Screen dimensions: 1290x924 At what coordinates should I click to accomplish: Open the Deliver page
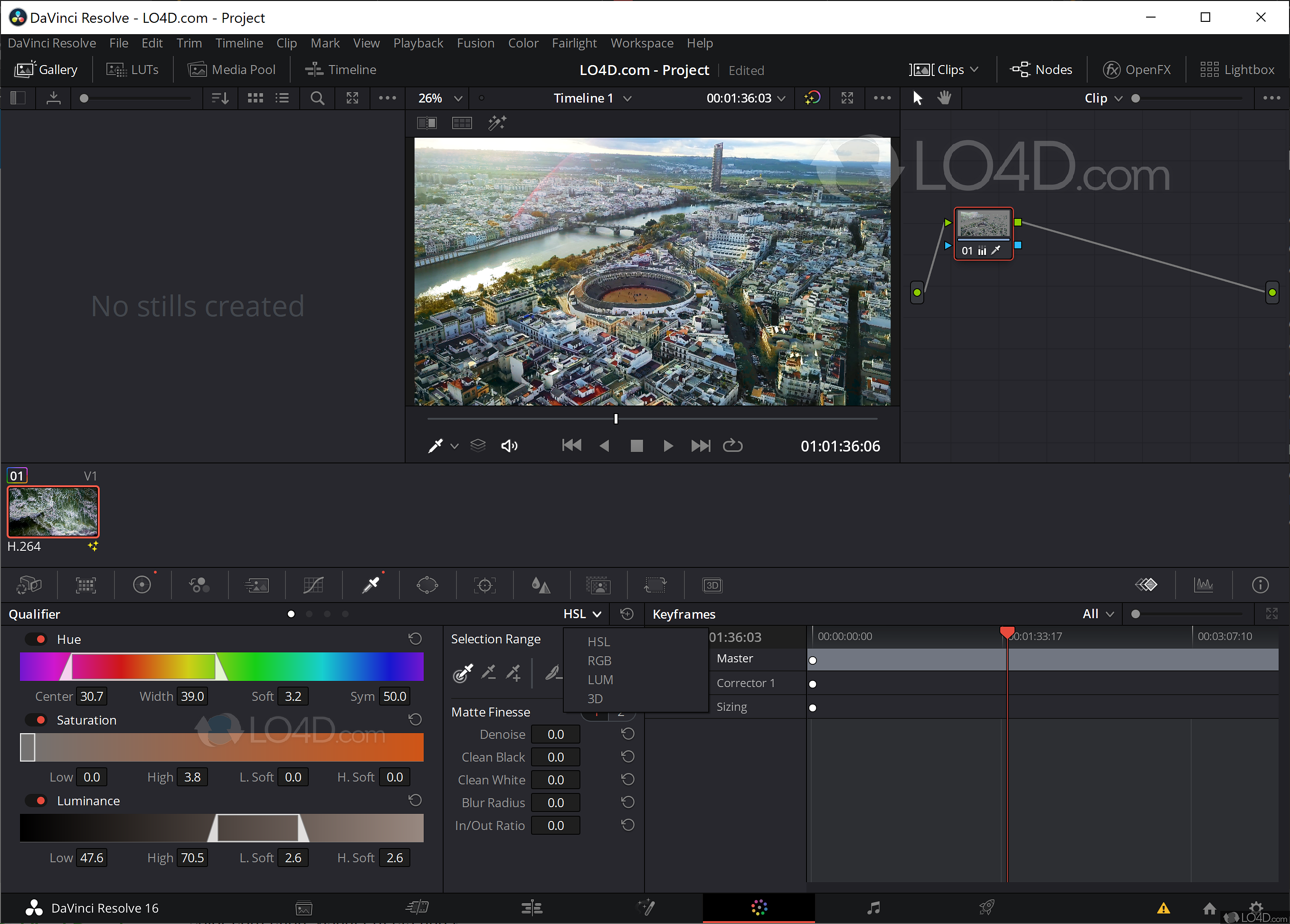(988, 907)
